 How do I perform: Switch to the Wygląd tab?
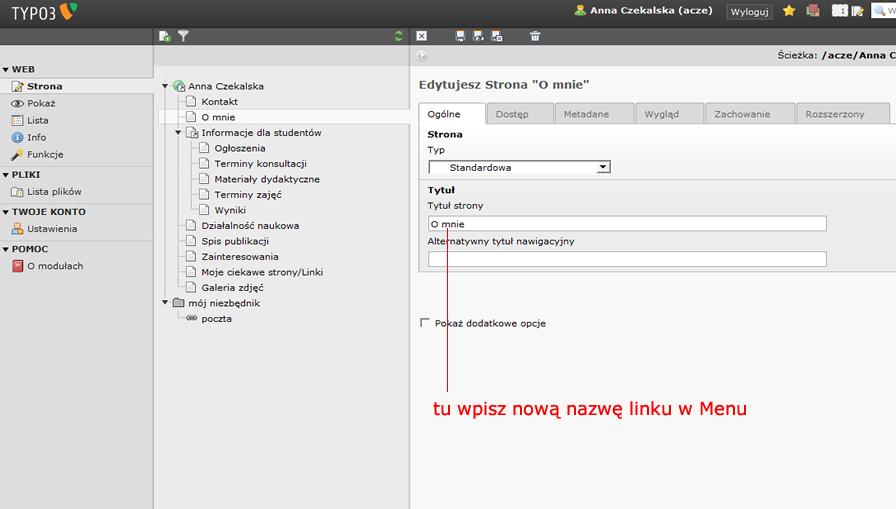pos(670,114)
